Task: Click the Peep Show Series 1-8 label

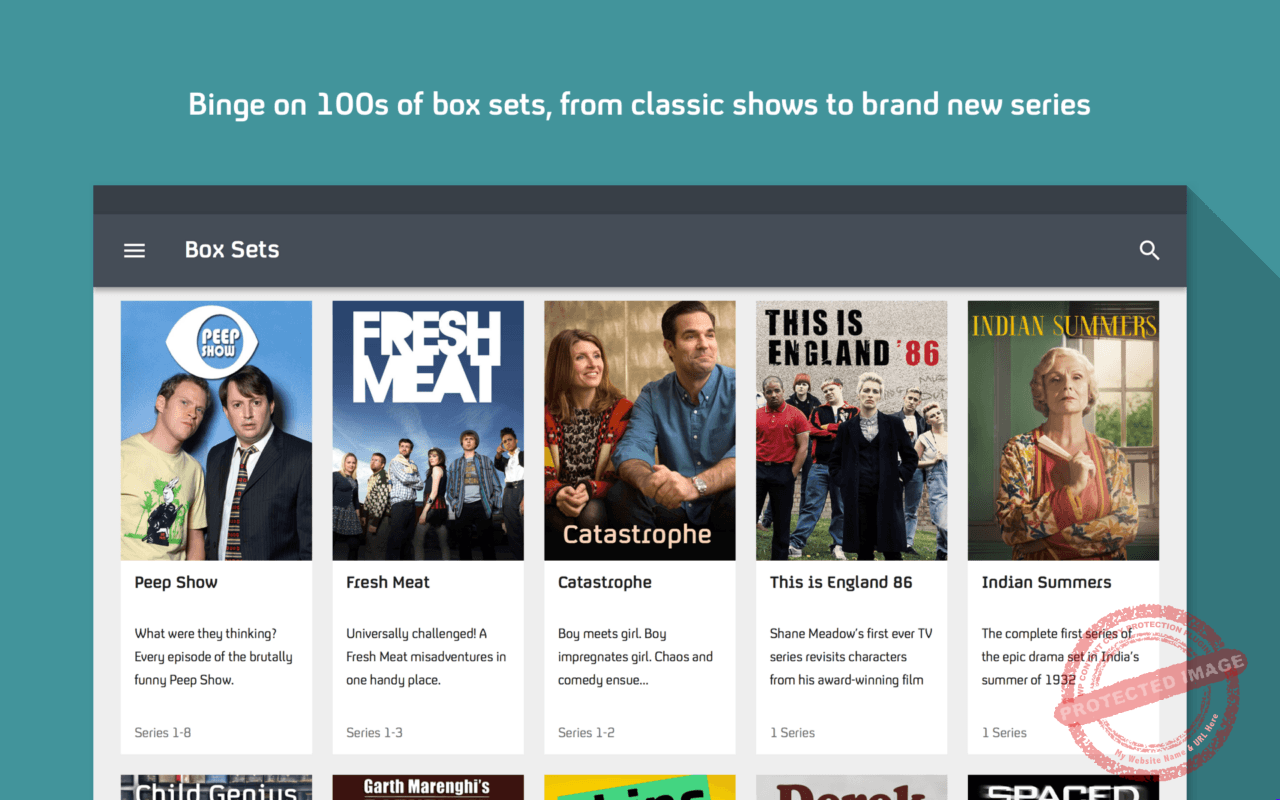Action: [163, 733]
